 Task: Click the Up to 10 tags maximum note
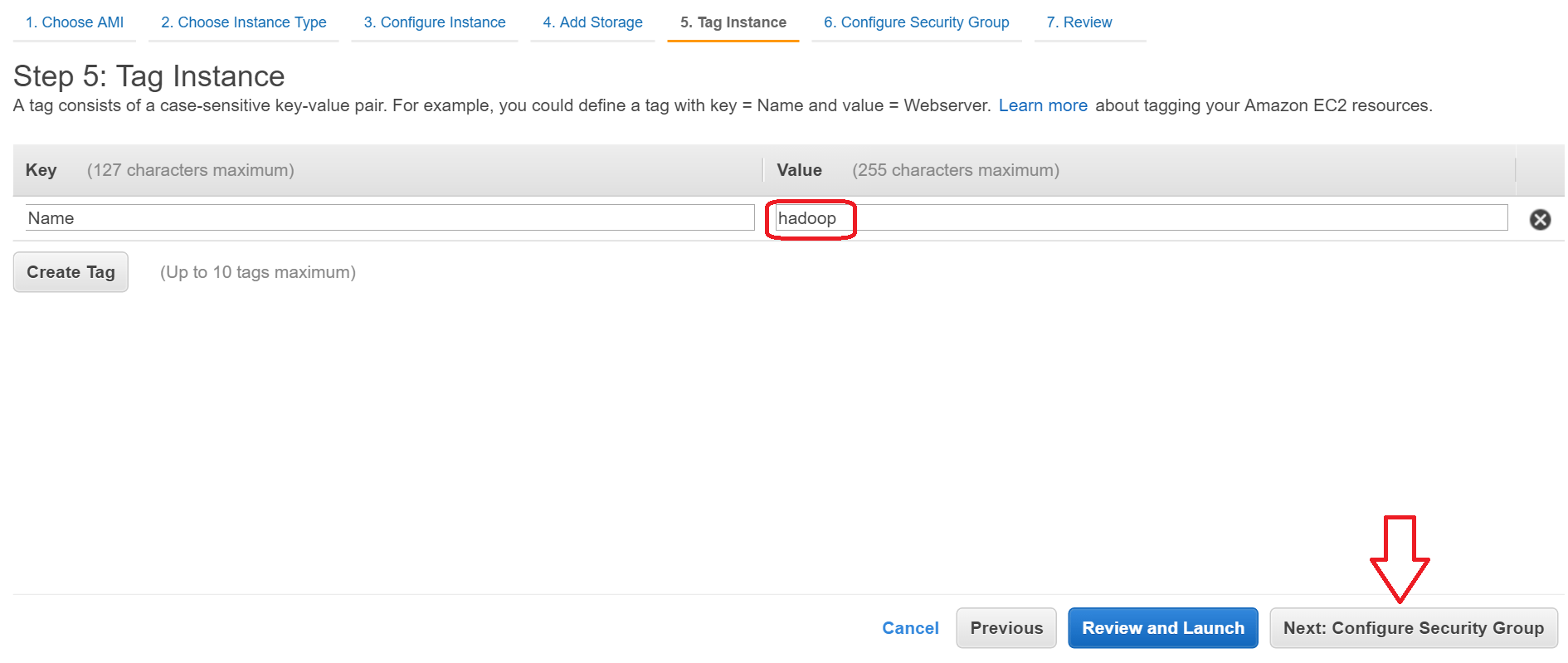[257, 272]
